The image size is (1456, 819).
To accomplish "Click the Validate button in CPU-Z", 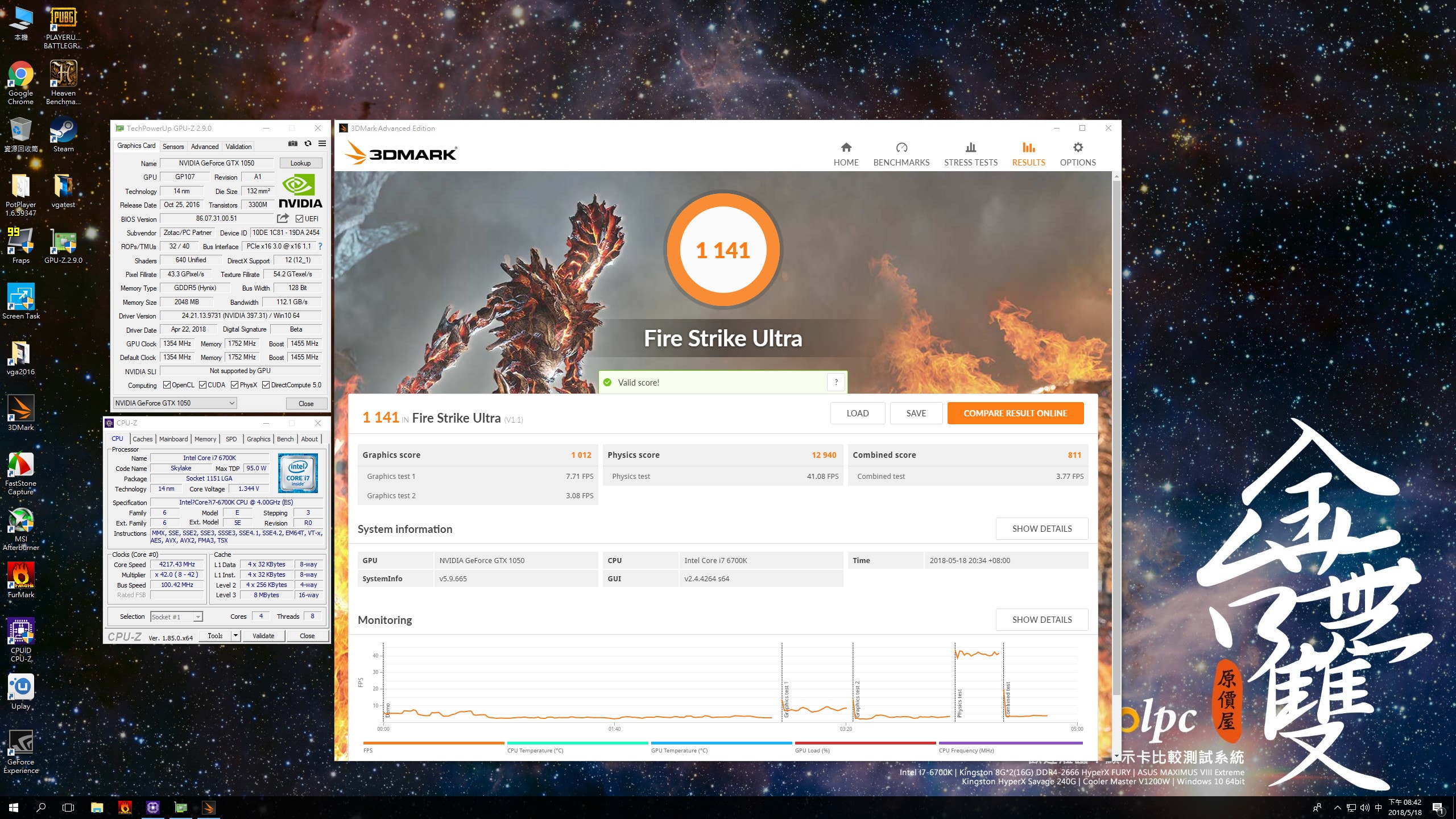I will pyautogui.click(x=263, y=636).
